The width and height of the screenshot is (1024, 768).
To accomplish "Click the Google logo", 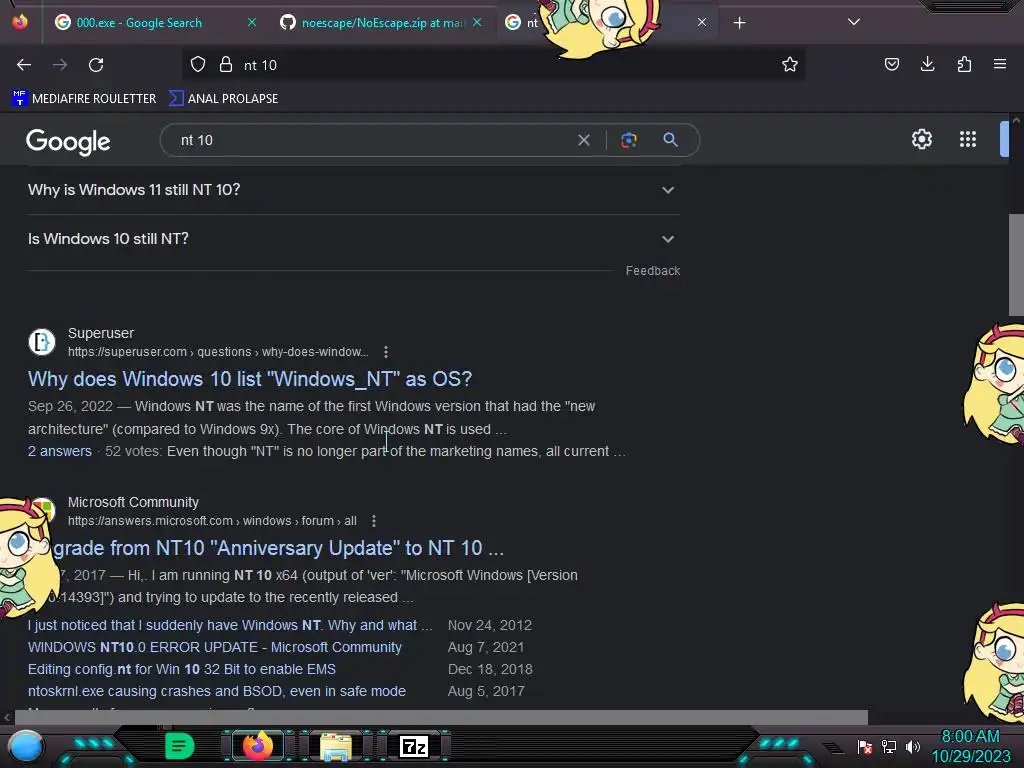I will click(x=68, y=141).
